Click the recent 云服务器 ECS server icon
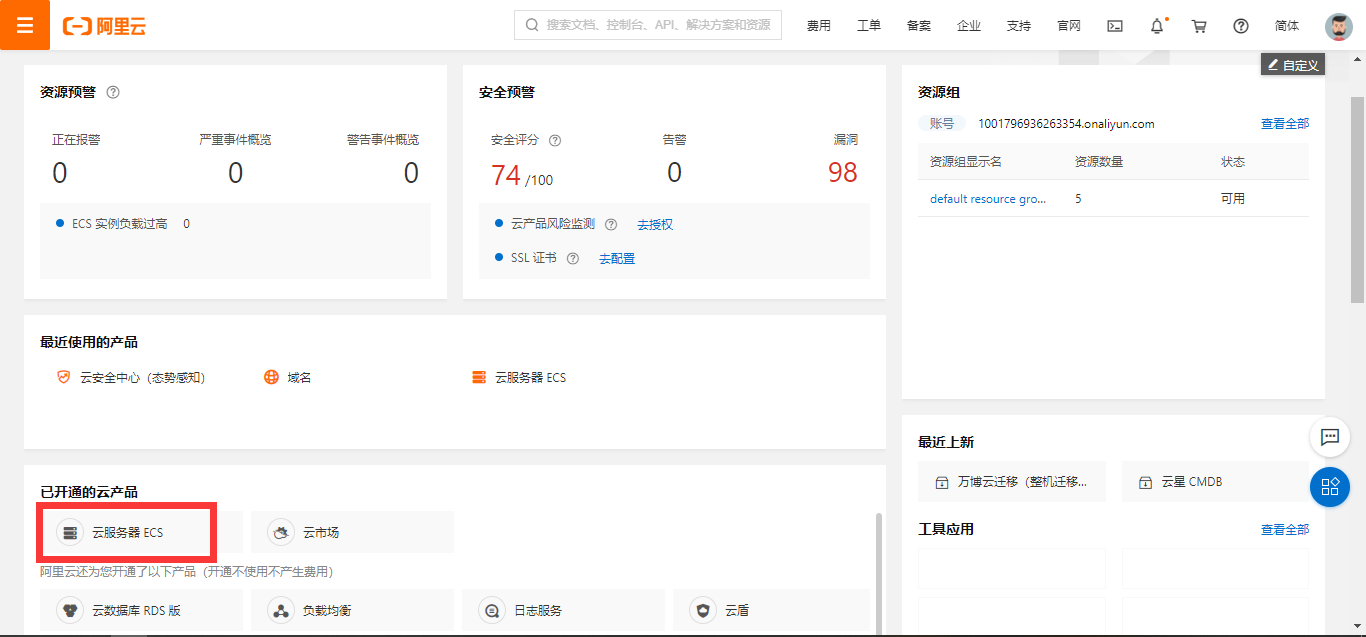The height and width of the screenshot is (637, 1366). (x=479, y=377)
